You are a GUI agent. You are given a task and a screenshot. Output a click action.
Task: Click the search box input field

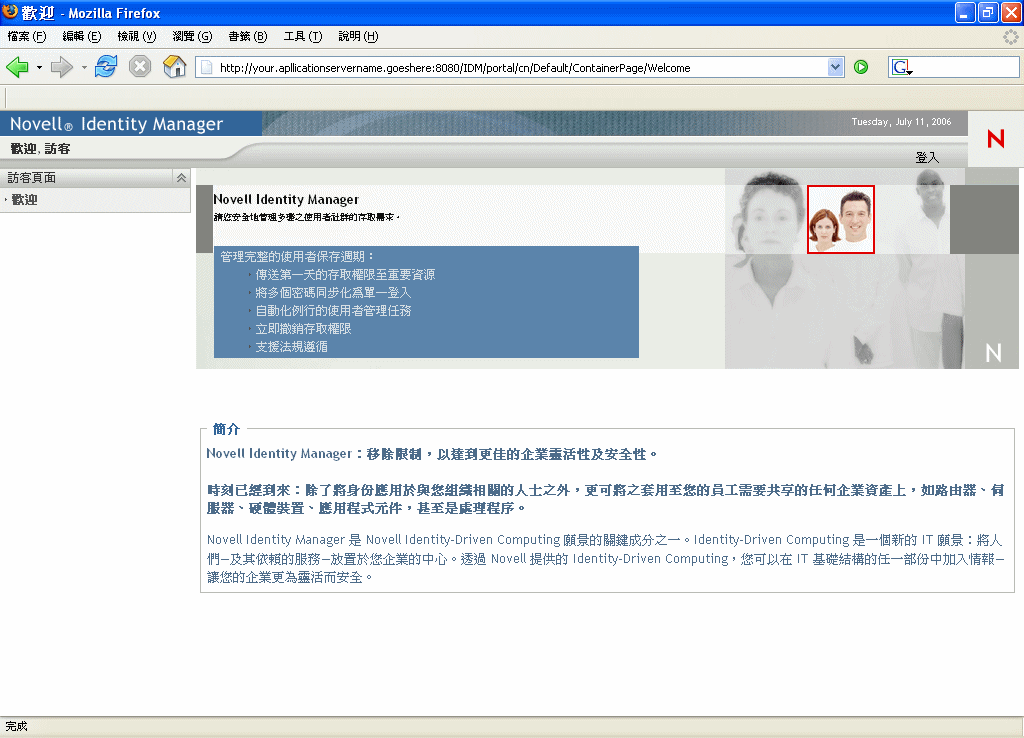(x=965, y=67)
